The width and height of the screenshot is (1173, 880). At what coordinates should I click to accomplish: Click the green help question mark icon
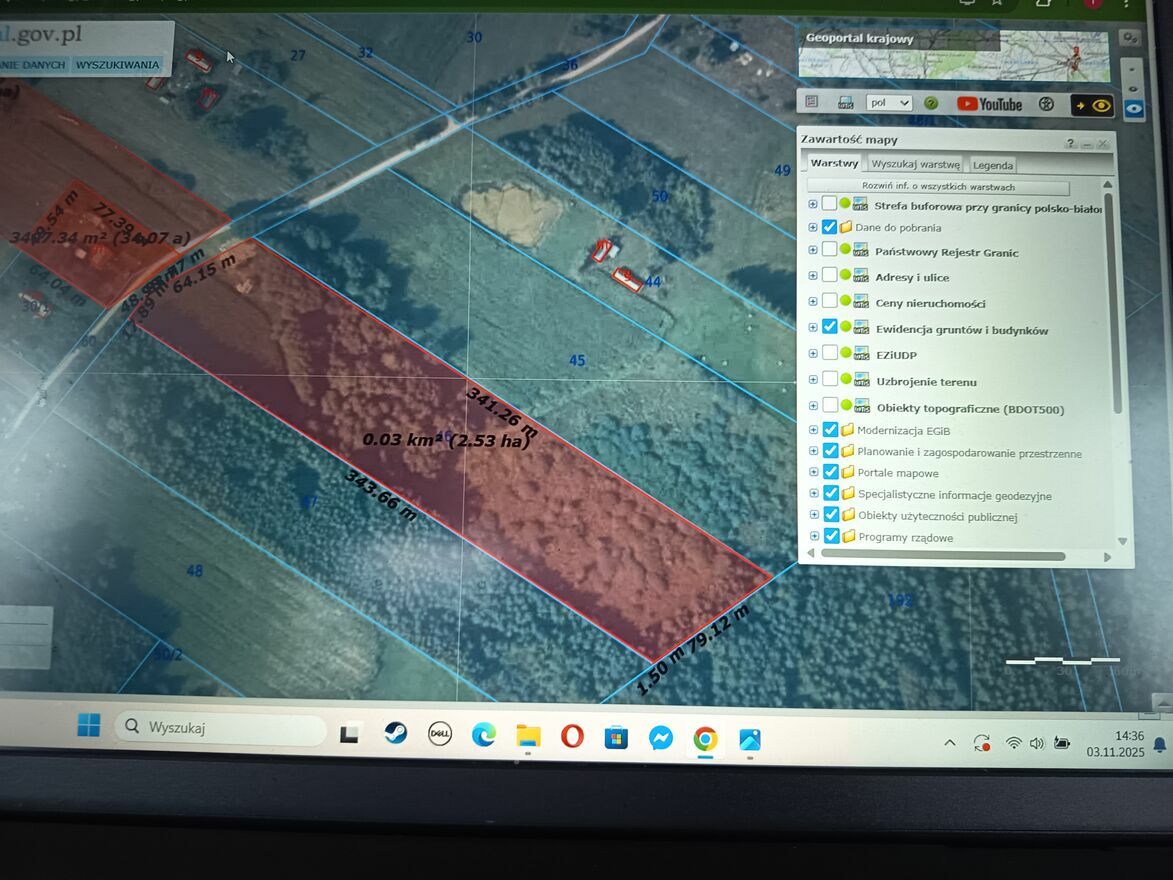click(931, 103)
